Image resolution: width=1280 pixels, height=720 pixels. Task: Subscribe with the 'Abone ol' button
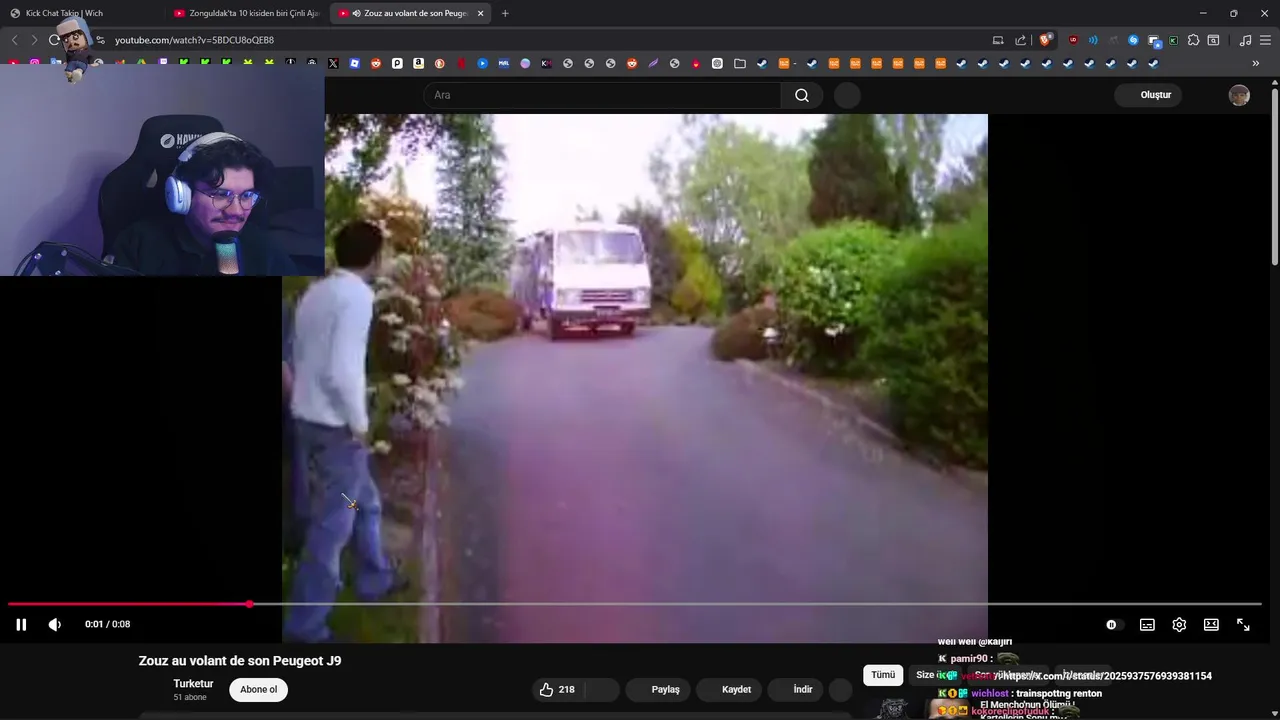tap(258, 689)
